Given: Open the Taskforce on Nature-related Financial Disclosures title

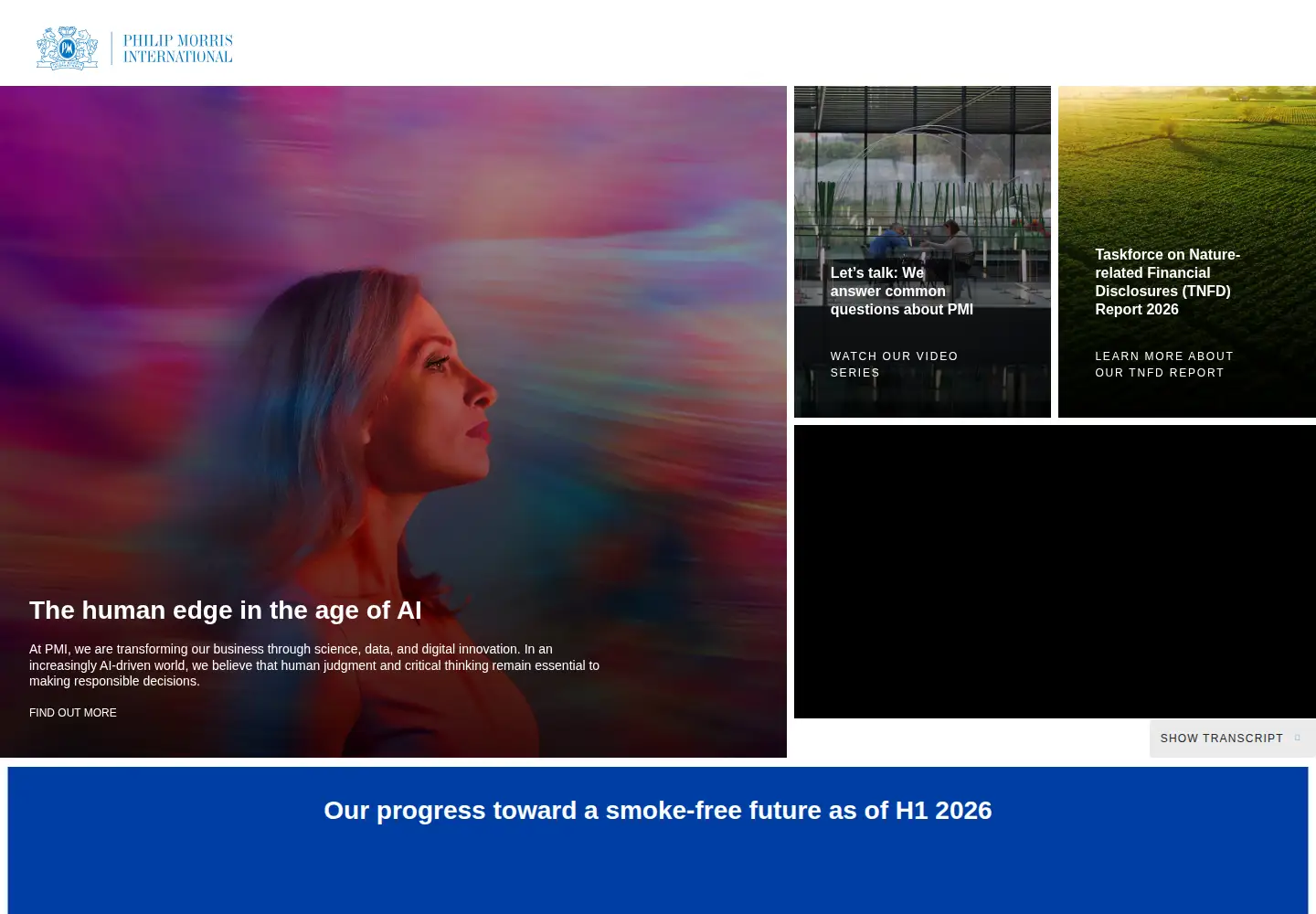Looking at the screenshot, I should [1168, 282].
